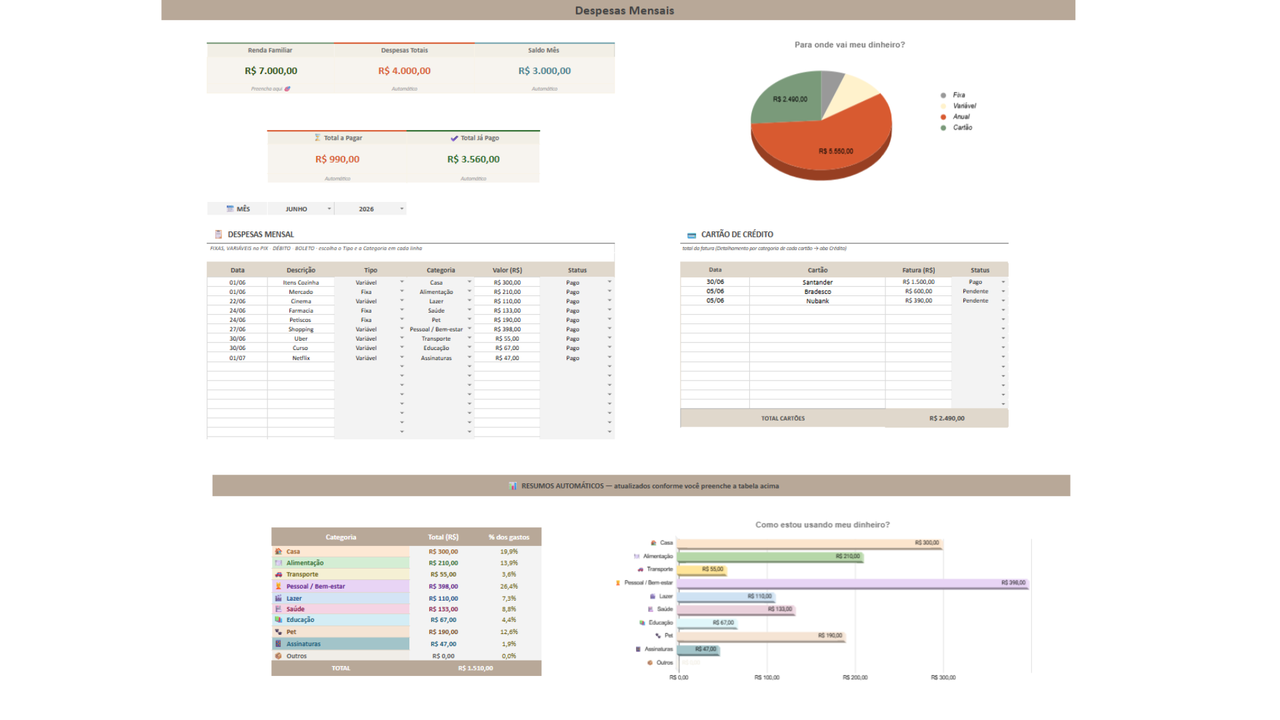Select the Valor cell R$ 398,00 for Shopping

(507, 329)
